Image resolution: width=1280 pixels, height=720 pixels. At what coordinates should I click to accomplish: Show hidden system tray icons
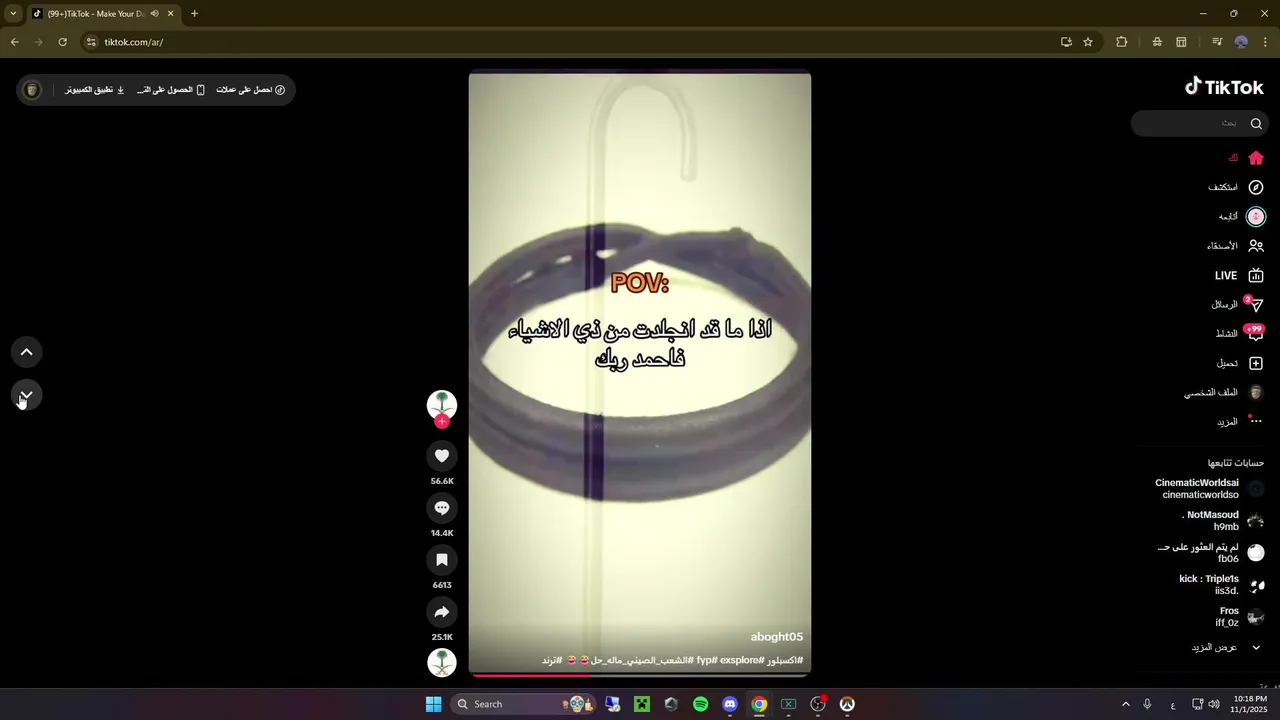(x=1125, y=704)
